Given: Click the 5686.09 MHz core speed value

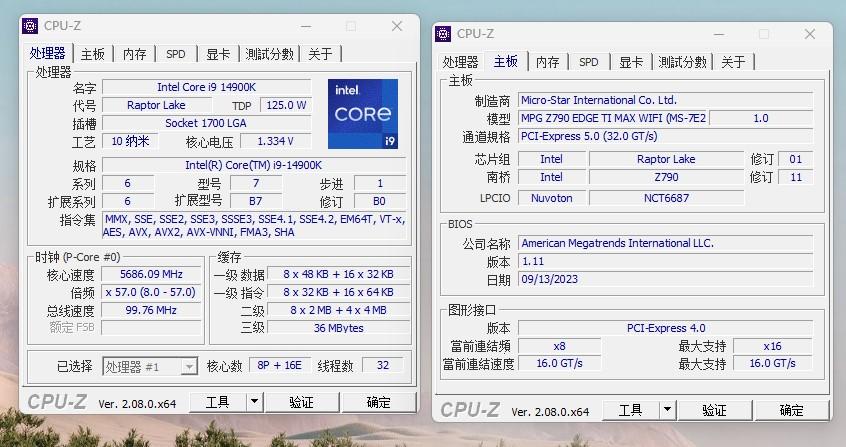Looking at the screenshot, I should point(151,274).
